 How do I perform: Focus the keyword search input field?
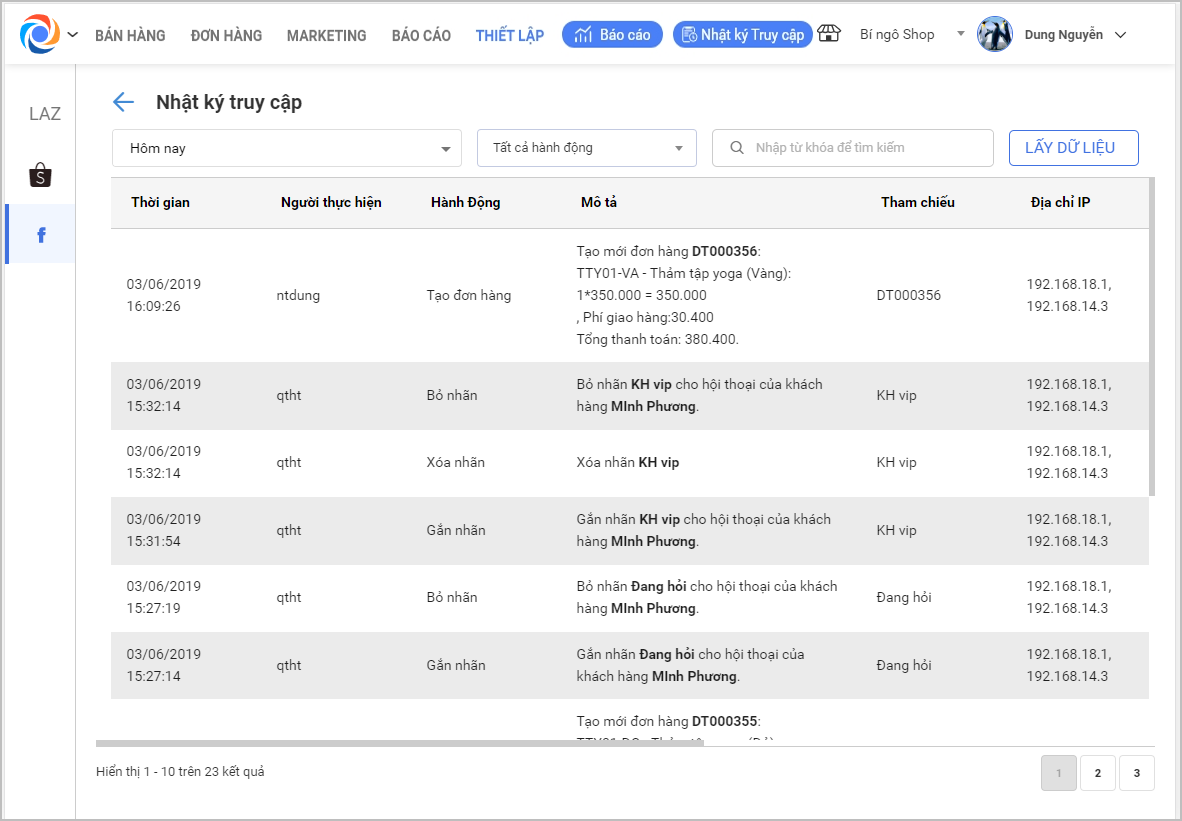tap(865, 148)
